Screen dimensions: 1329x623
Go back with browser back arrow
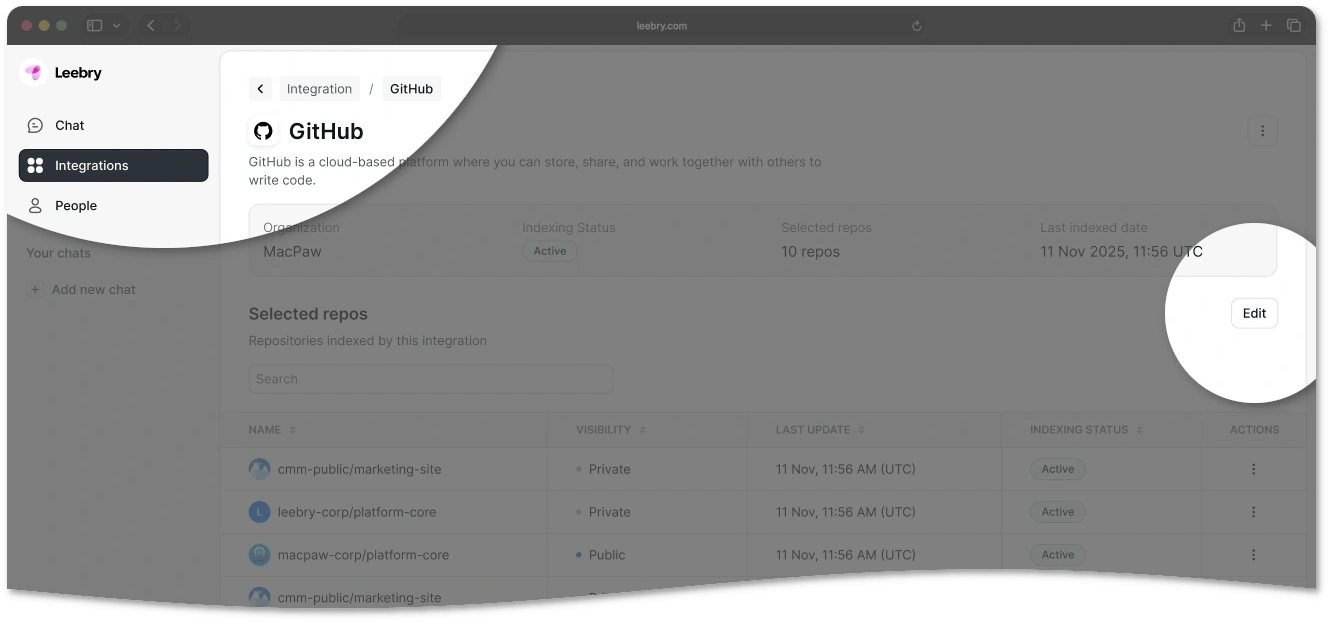pyautogui.click(x=151, y=25)
